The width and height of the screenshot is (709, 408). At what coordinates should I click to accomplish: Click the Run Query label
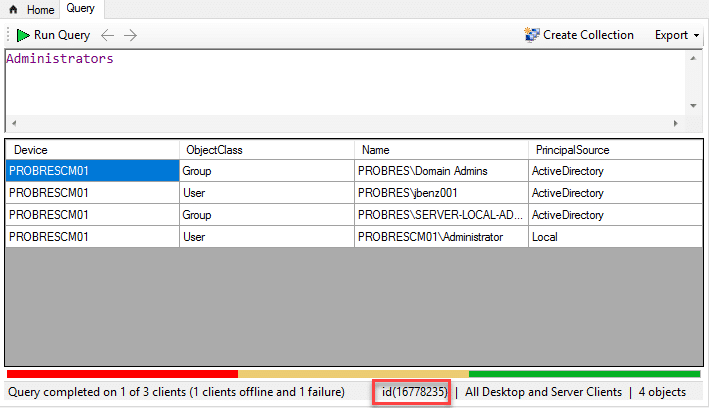coord(62,35)
